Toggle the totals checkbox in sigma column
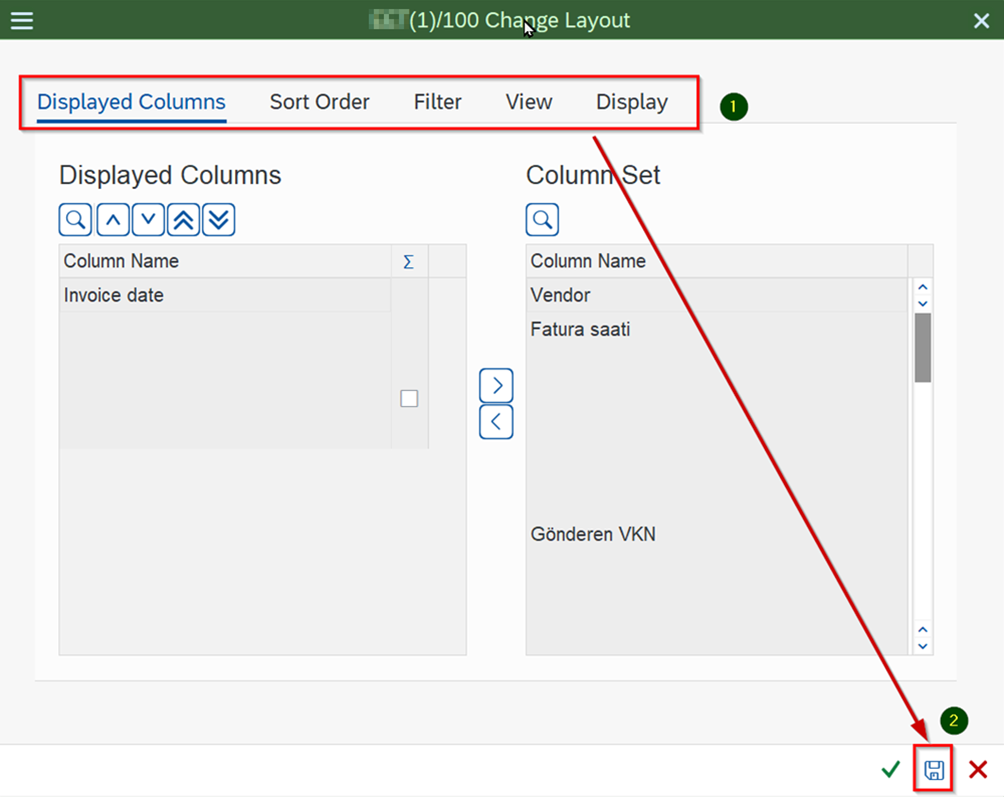 (x=409, y=398)
